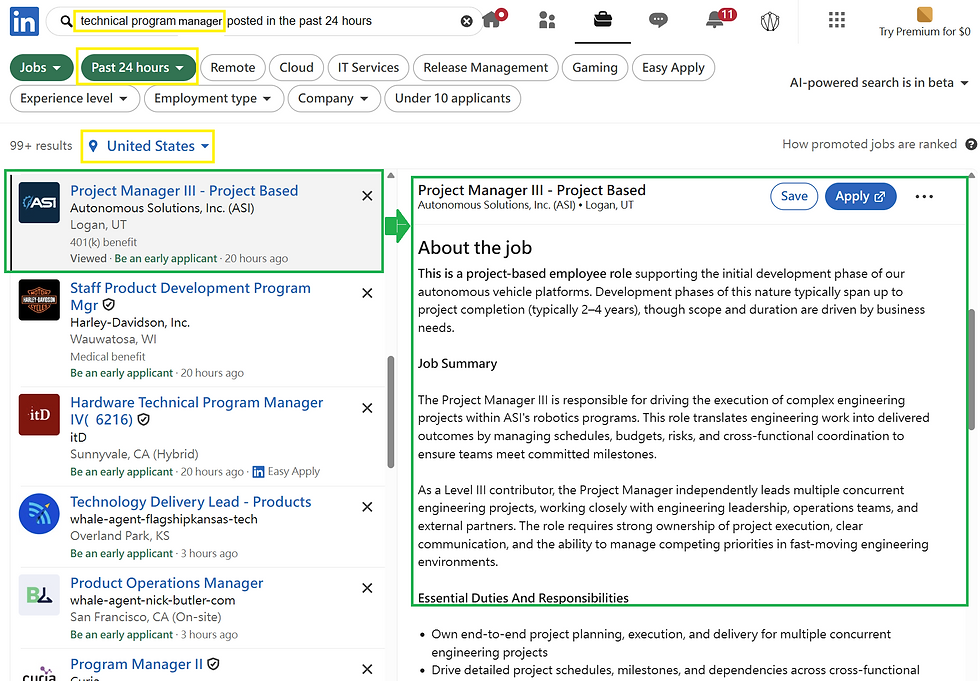
Task: Open Staff Product Development Program Mgr listing
Action: coord(190,296)
